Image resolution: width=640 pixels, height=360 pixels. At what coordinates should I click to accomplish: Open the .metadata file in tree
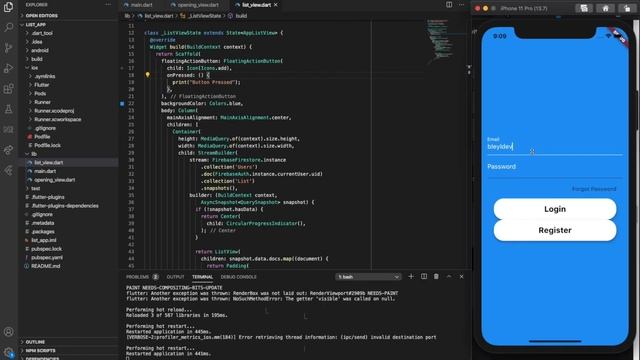[x=43, y=223]
